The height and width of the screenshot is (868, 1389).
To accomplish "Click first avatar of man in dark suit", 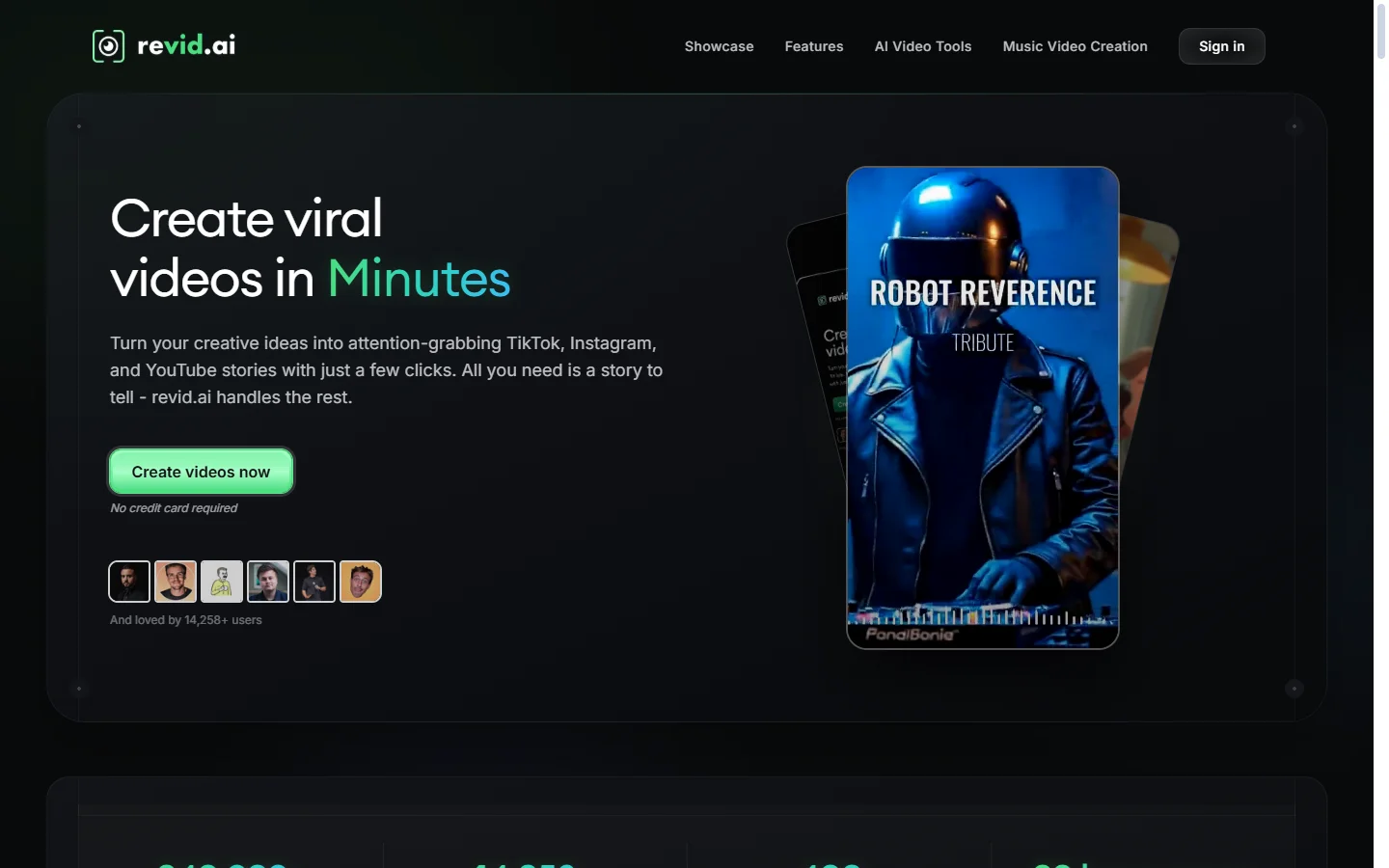I will coord(129,582).
